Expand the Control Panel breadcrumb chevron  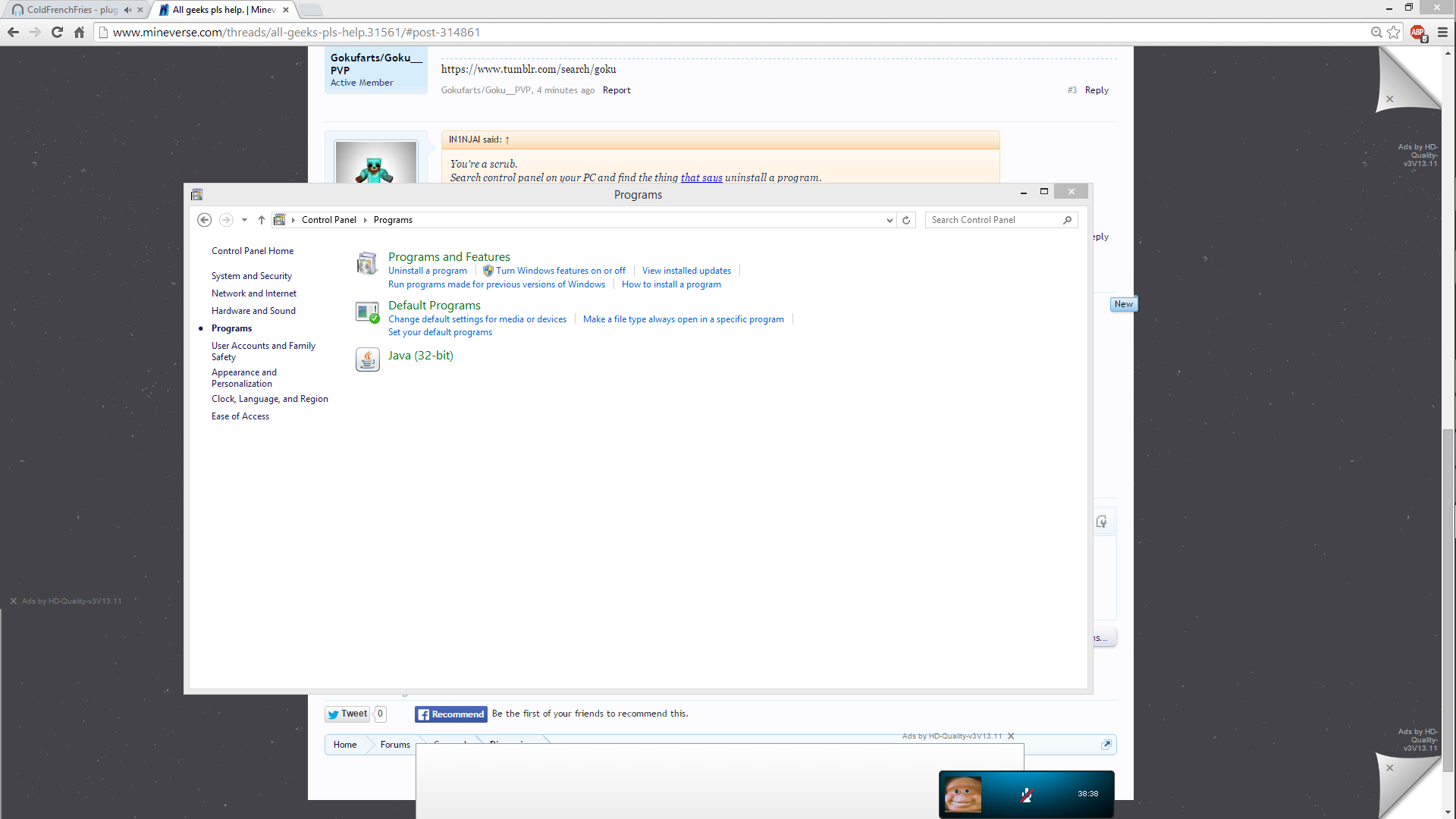click(365, 220)
